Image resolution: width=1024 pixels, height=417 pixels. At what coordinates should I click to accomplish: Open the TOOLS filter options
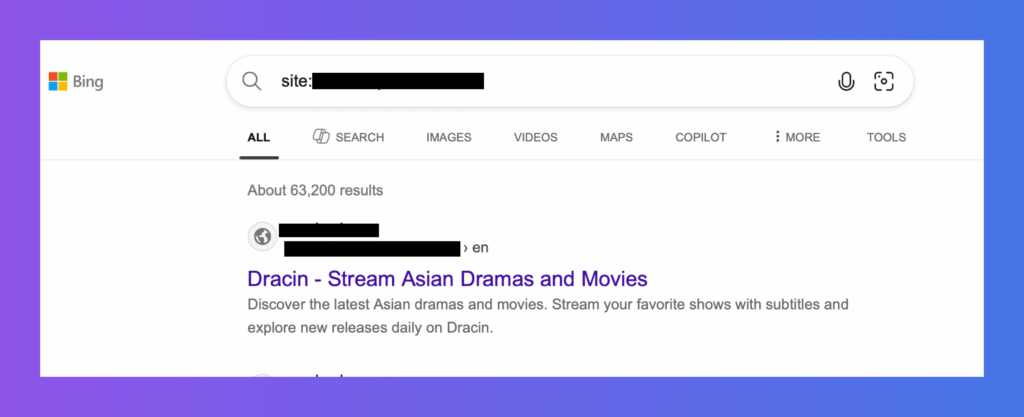886,137
